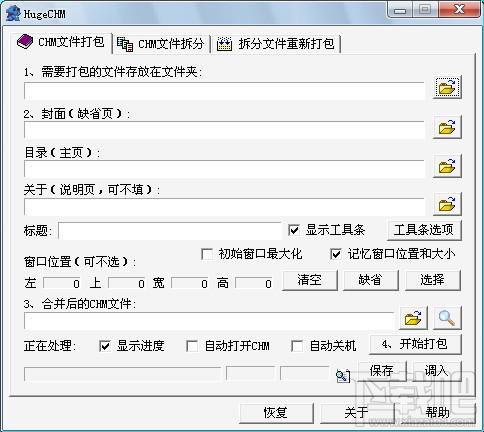Screen dimensions: 484x432
Task: Click the 宽 width value field
Action: point(190,283)
